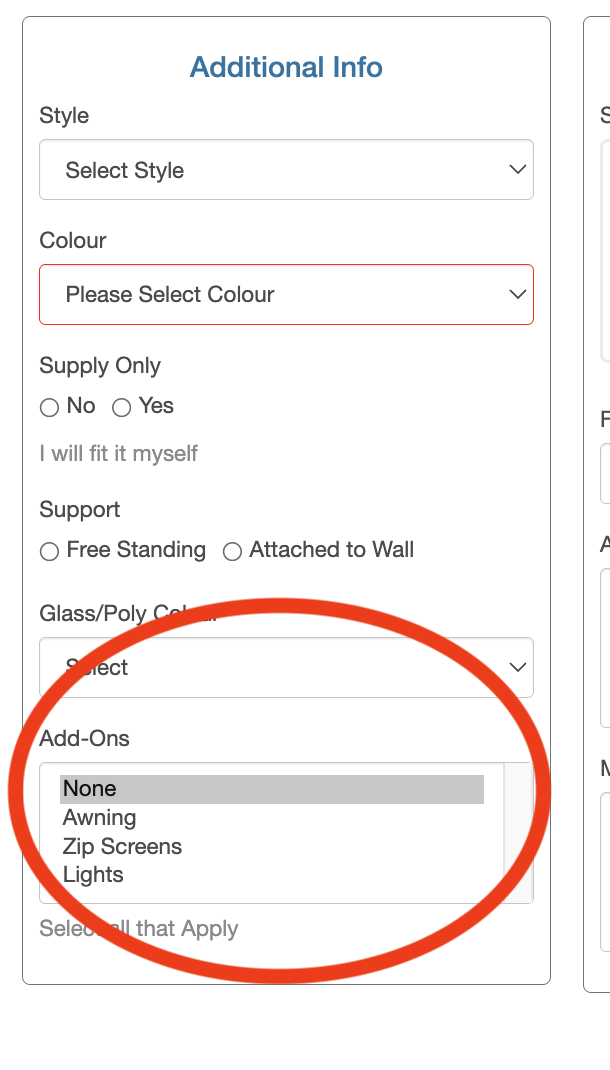Expand the Glass/Poly Colour select box
The image size is (610, 1070).
pos(286,668)
